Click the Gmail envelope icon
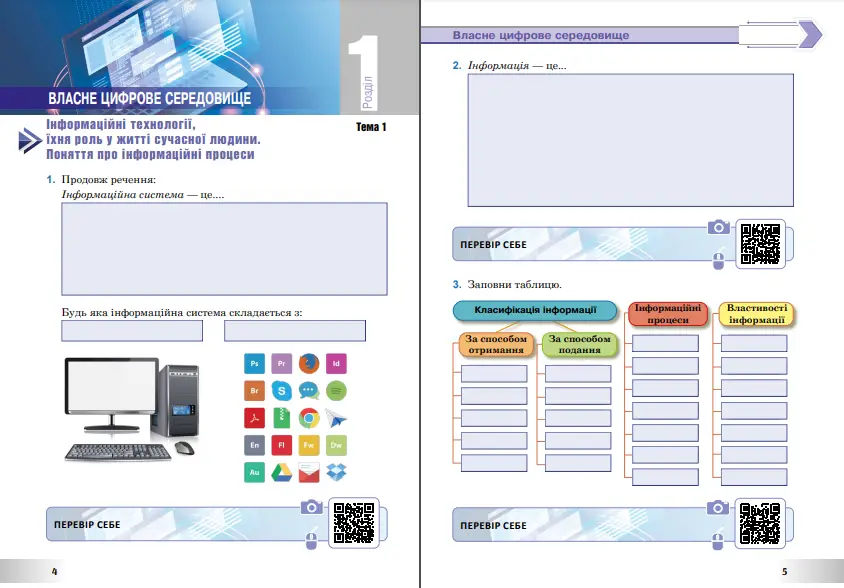The height and width of the screenshot is (588, 844). coord(309,471)
